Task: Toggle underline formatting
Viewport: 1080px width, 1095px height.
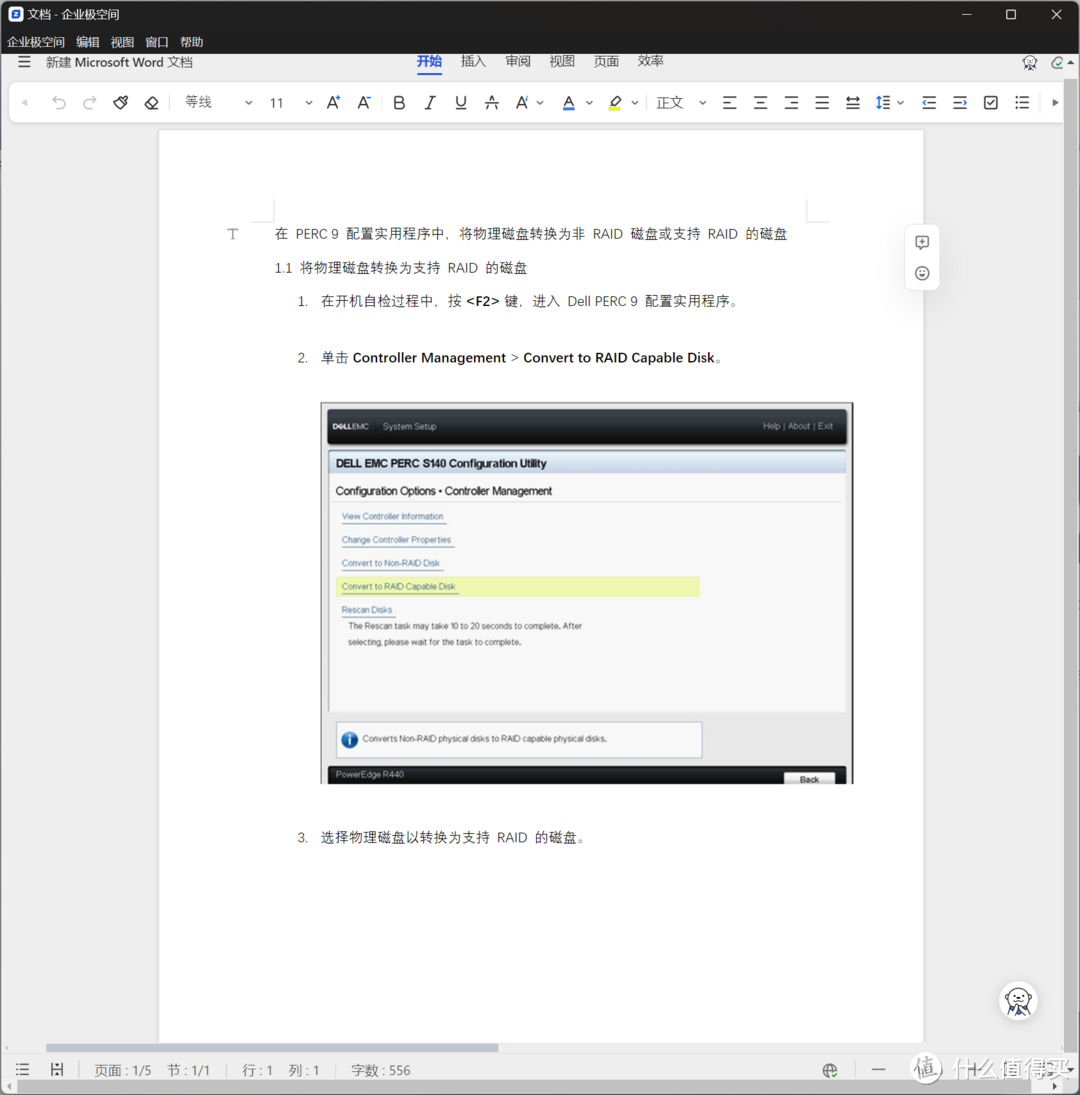Action: tap(460, 102)
